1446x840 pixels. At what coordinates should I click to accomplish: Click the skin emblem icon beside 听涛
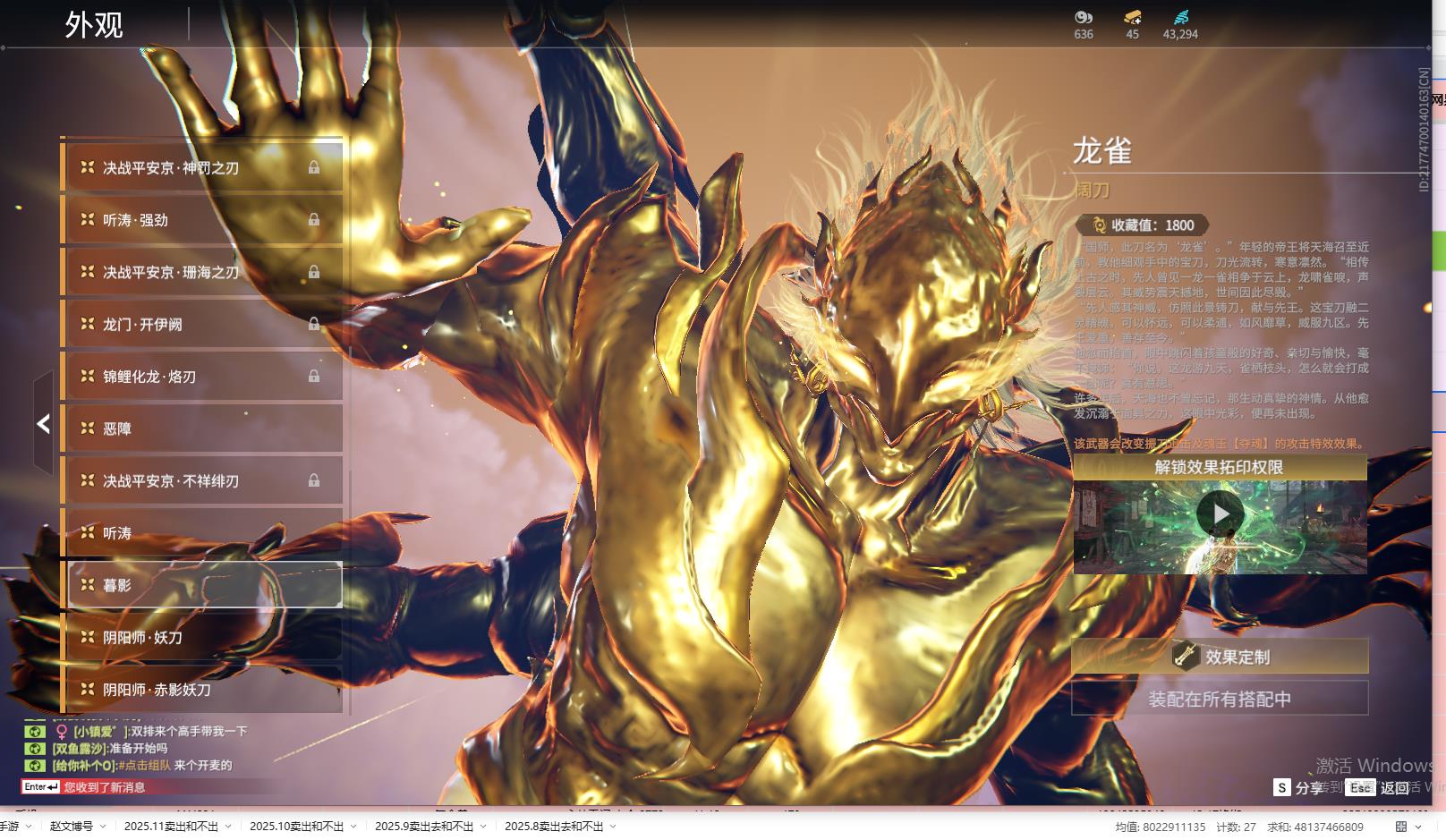pos(88,532)
